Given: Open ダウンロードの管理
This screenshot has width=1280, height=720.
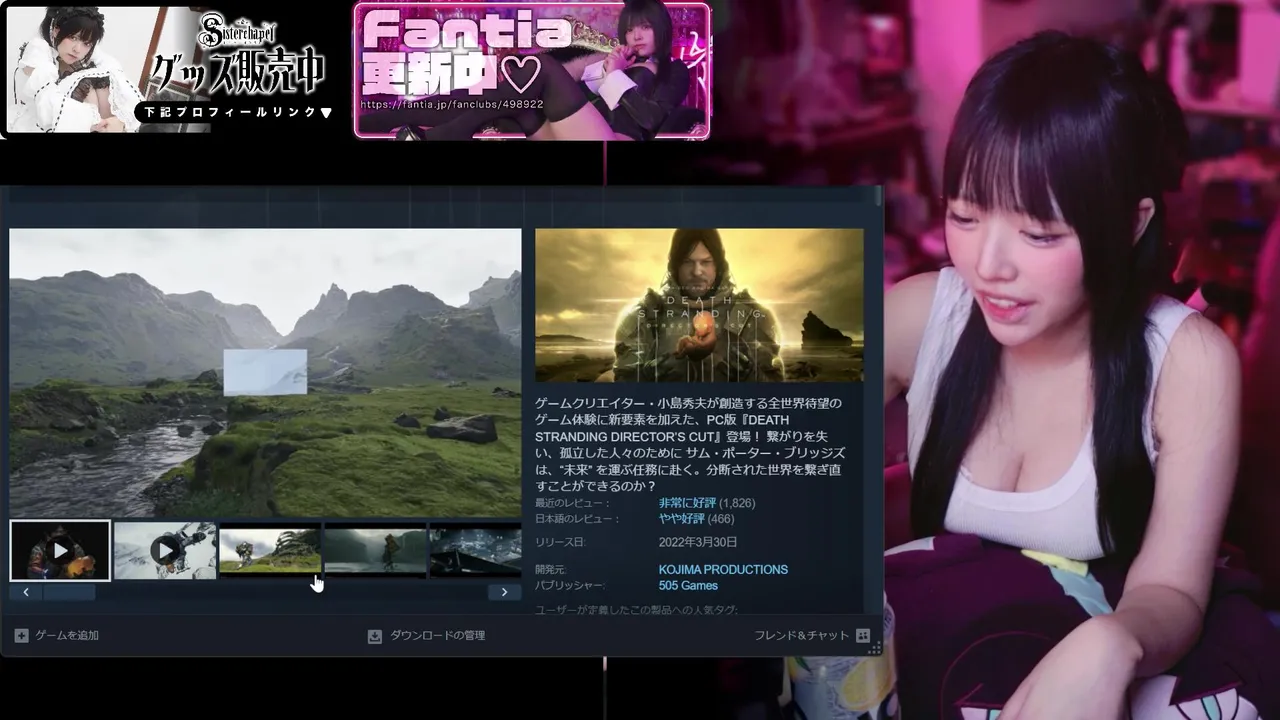Looking at the screenshot, I should (x=437, y=635).
